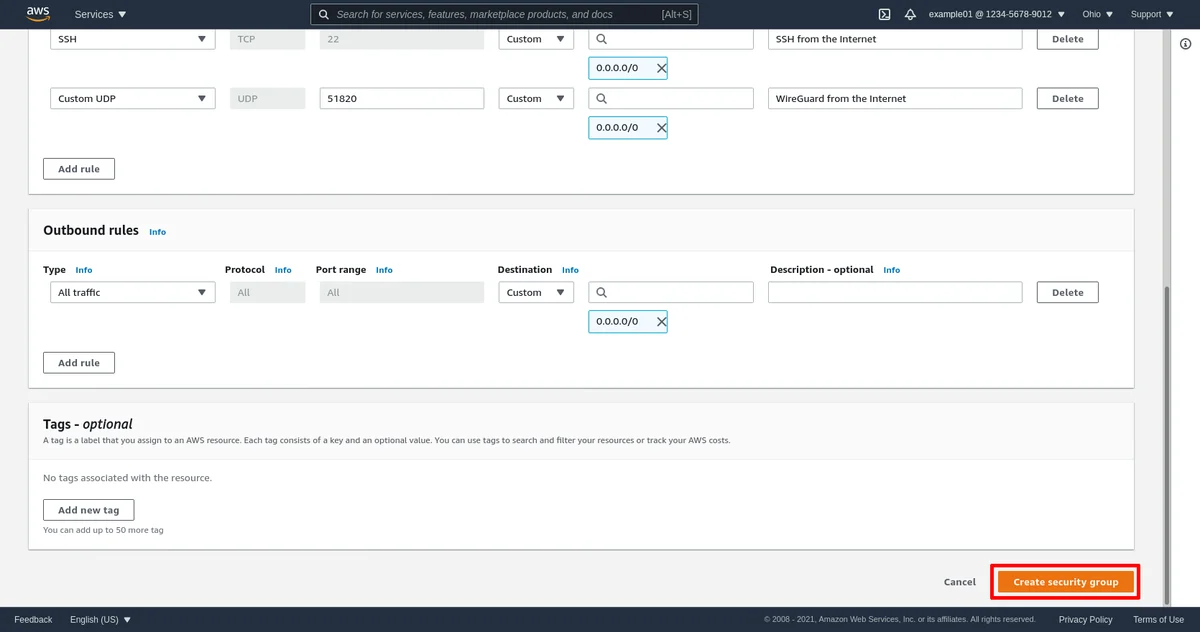Expand the Ohio region selector
The height and width of the screenshot is (632, 1200).
(x=1097, y=14)
